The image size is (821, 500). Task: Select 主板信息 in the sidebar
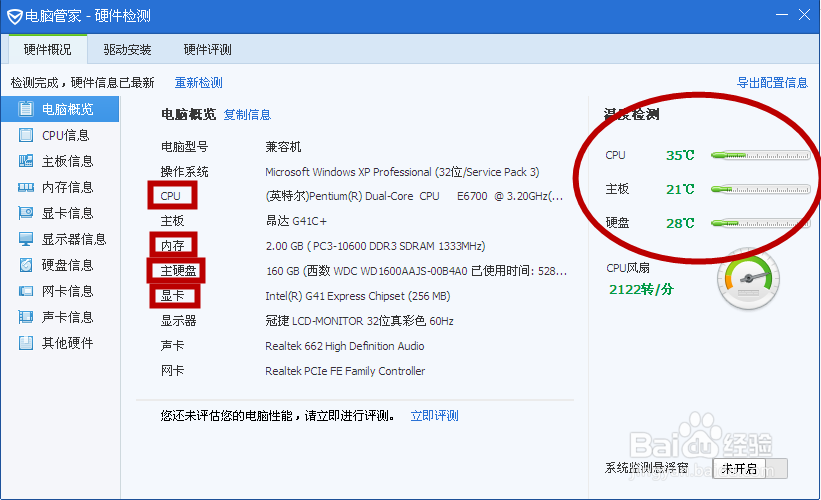pyautogui.click(x=60, y=161)
